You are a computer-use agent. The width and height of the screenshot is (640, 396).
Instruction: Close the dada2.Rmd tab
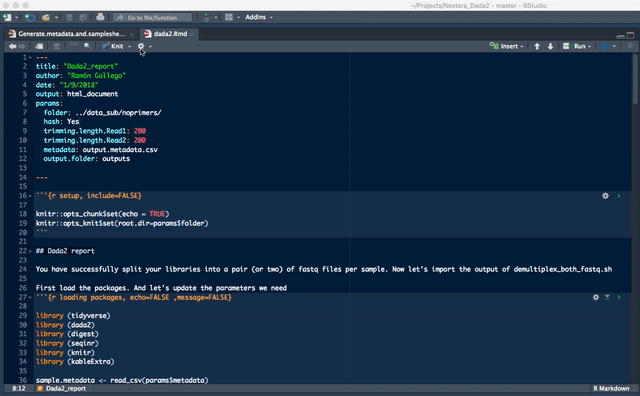191,34
